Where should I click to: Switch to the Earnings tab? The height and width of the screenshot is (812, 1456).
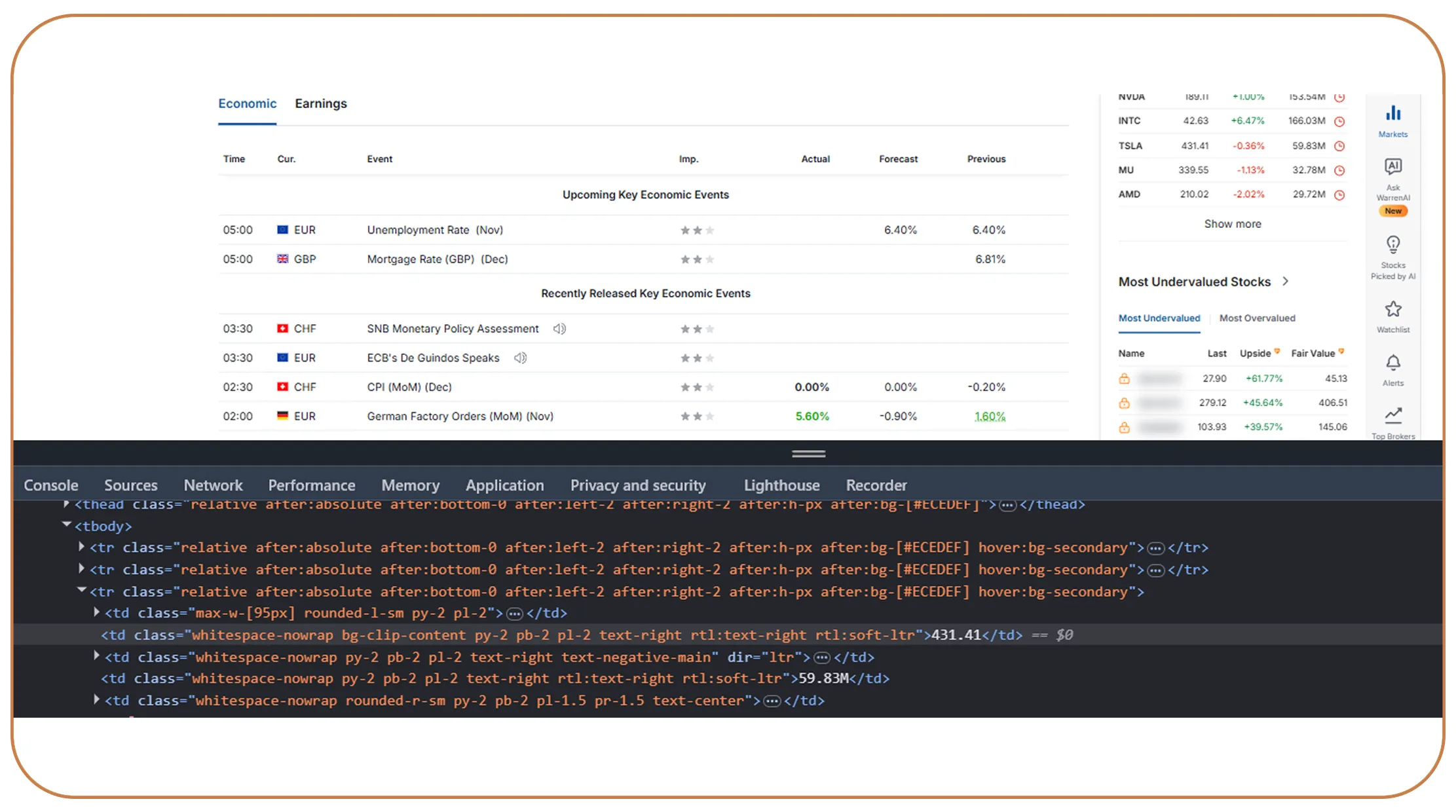(320, 103)
